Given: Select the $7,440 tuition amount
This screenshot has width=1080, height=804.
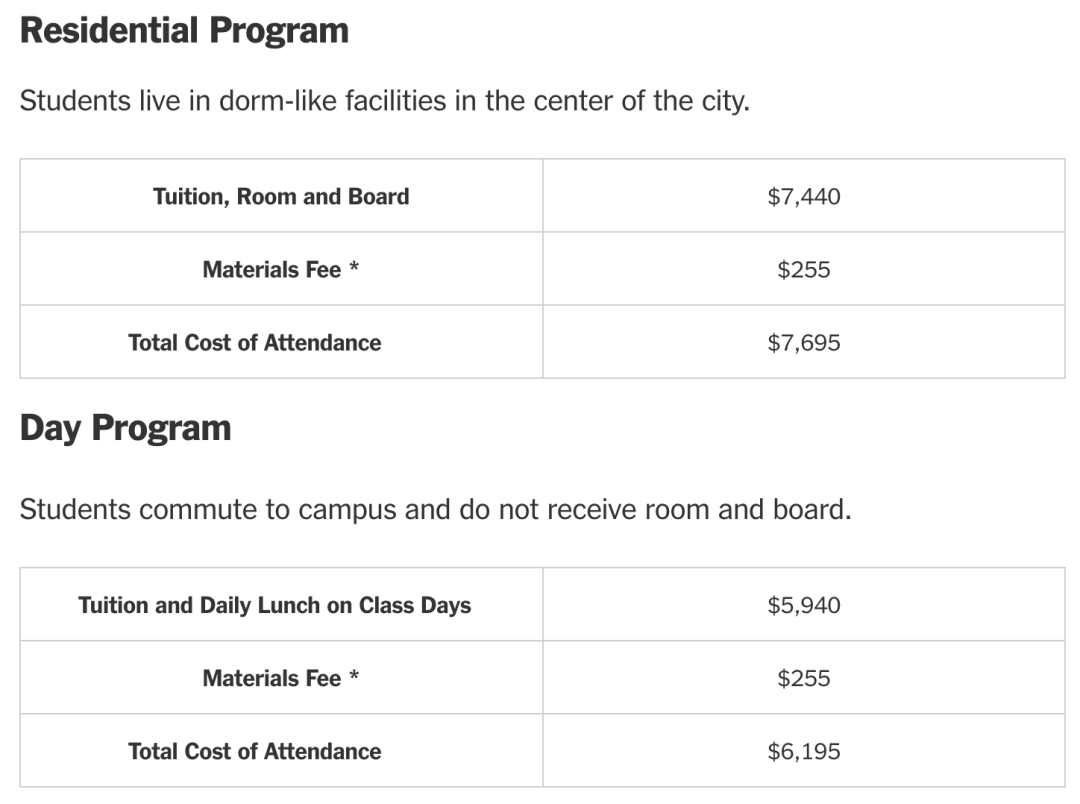Looking at the screenshot, I should click(x=803, y=196).
